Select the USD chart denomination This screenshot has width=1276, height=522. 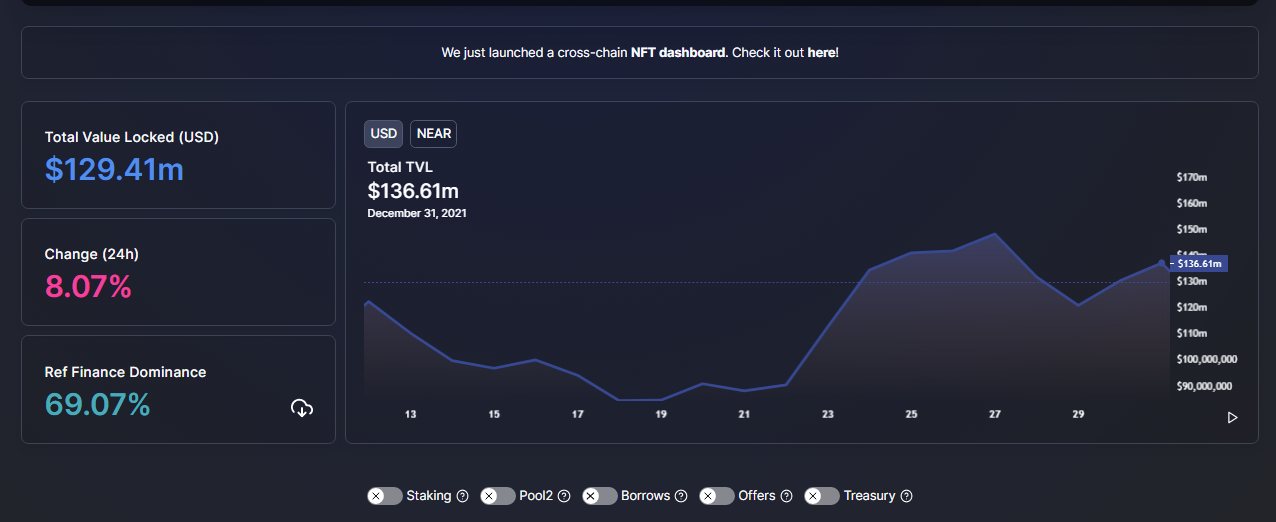tap(384, 133)
